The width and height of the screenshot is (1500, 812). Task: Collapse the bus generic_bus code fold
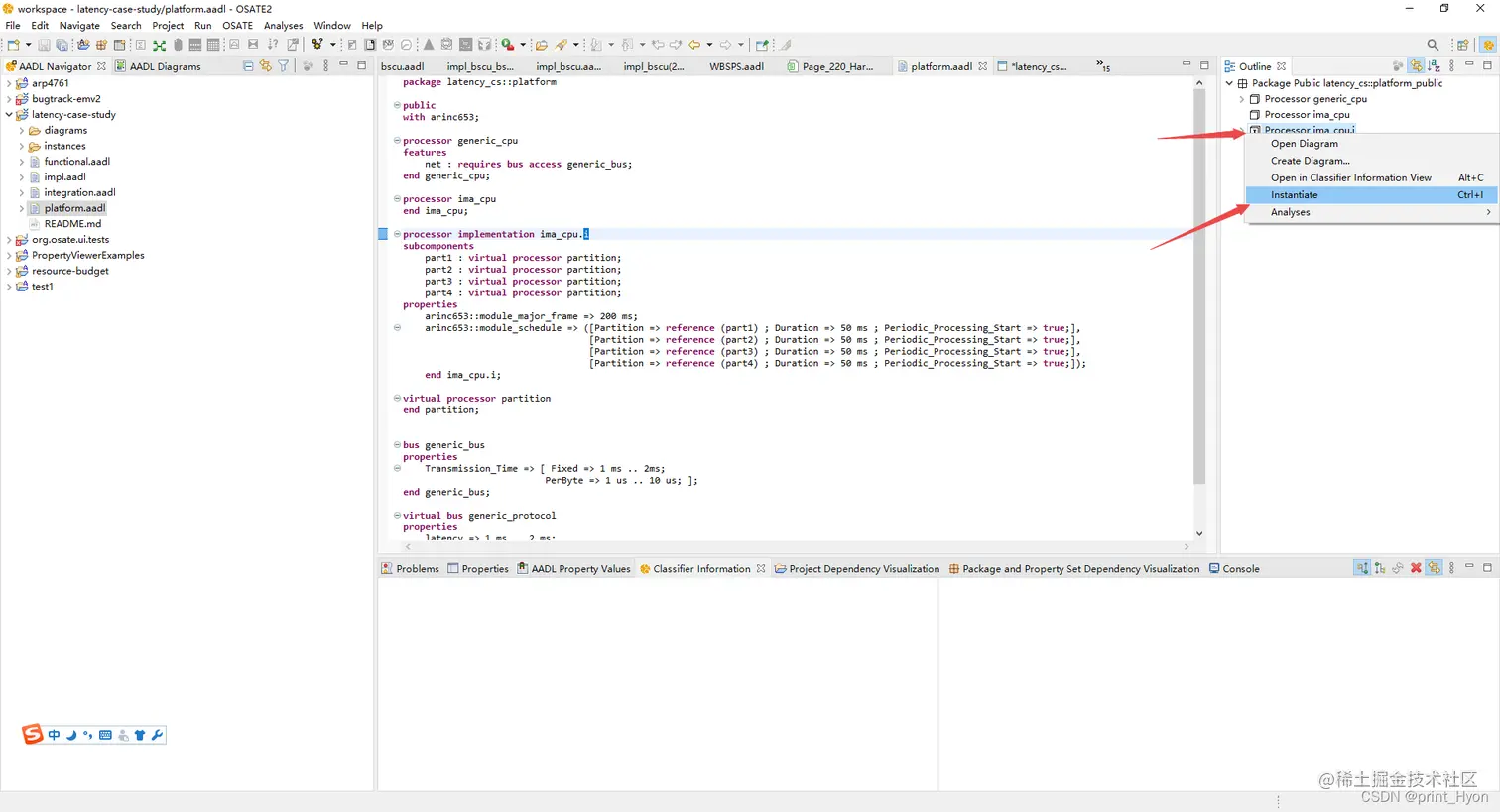pyautogui.click(x=397, y=445)
